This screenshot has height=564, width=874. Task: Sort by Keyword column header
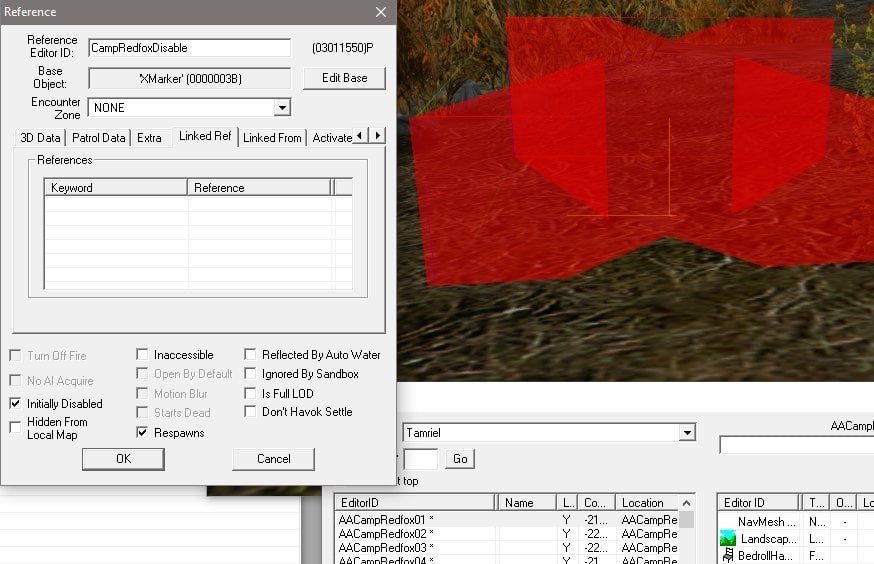pos(116,188)
